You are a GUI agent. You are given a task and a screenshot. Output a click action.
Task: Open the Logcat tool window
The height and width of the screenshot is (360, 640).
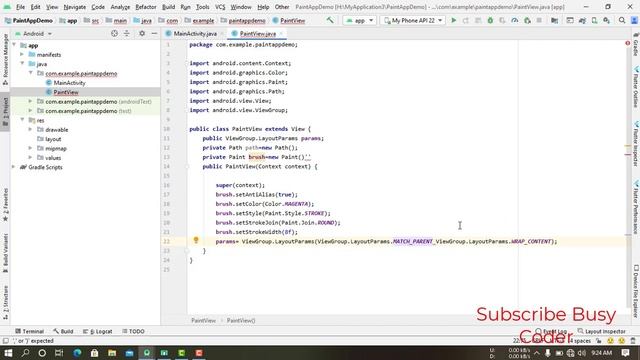[98, 331]
